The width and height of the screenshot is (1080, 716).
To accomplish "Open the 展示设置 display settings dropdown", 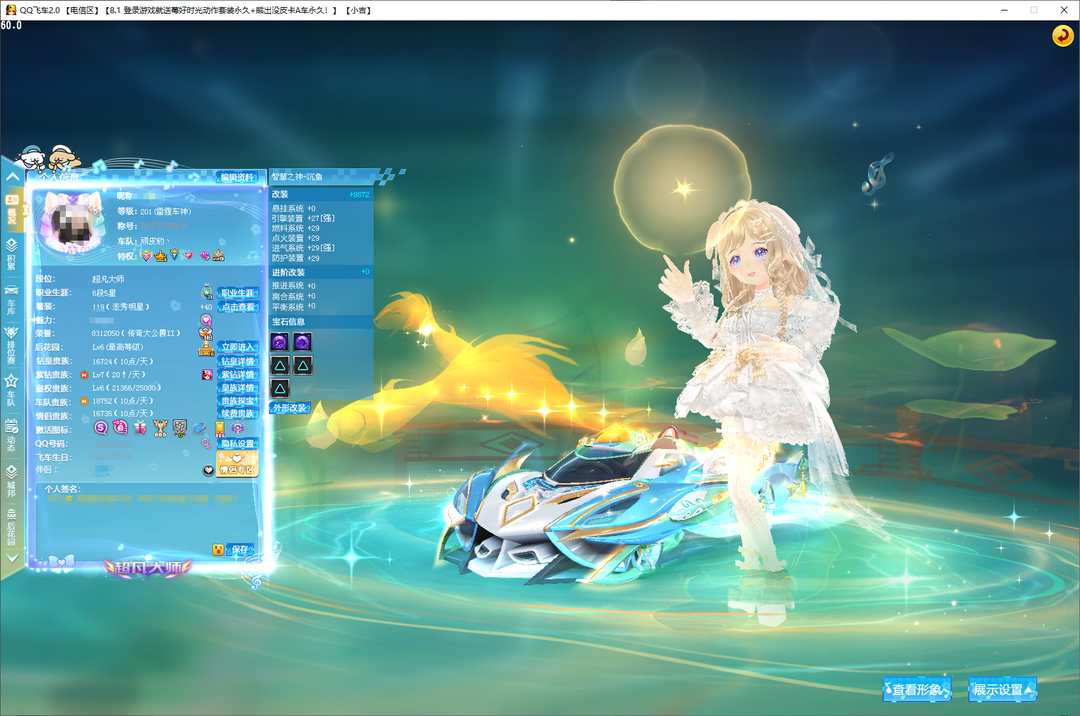I will [x=1002, y=689].
